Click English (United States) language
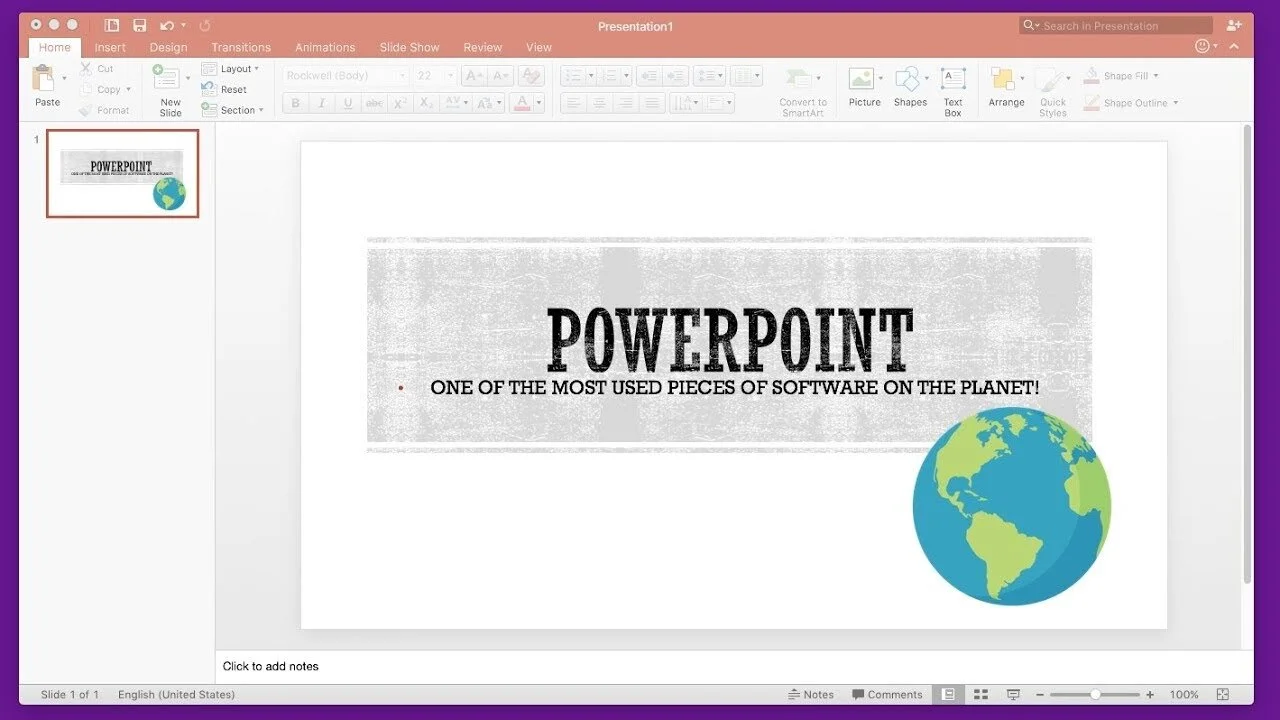Viewport: 1280px width, 720px height. pos(176,694)
